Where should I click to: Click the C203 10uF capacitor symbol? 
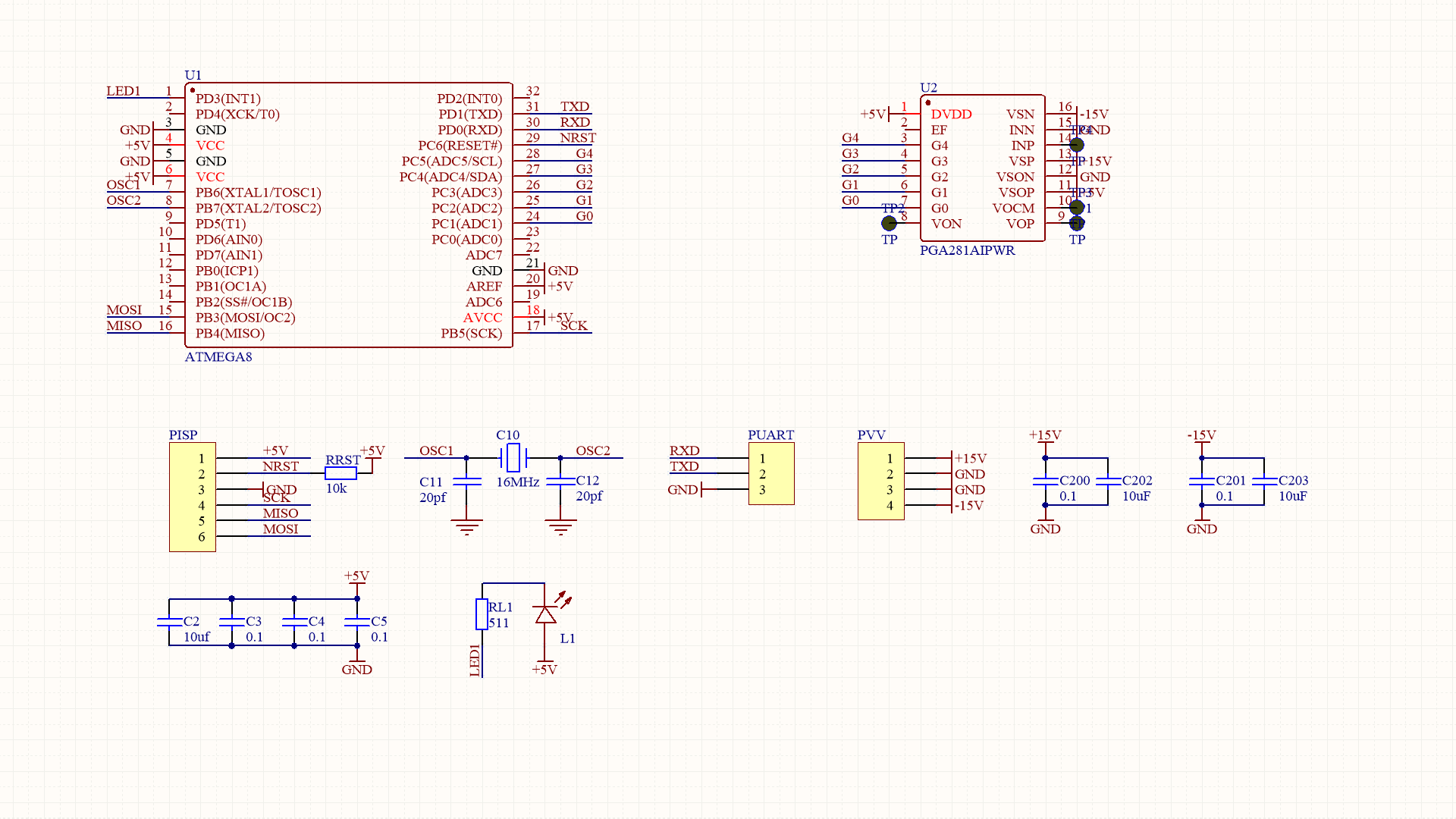tap(1264, 482)
